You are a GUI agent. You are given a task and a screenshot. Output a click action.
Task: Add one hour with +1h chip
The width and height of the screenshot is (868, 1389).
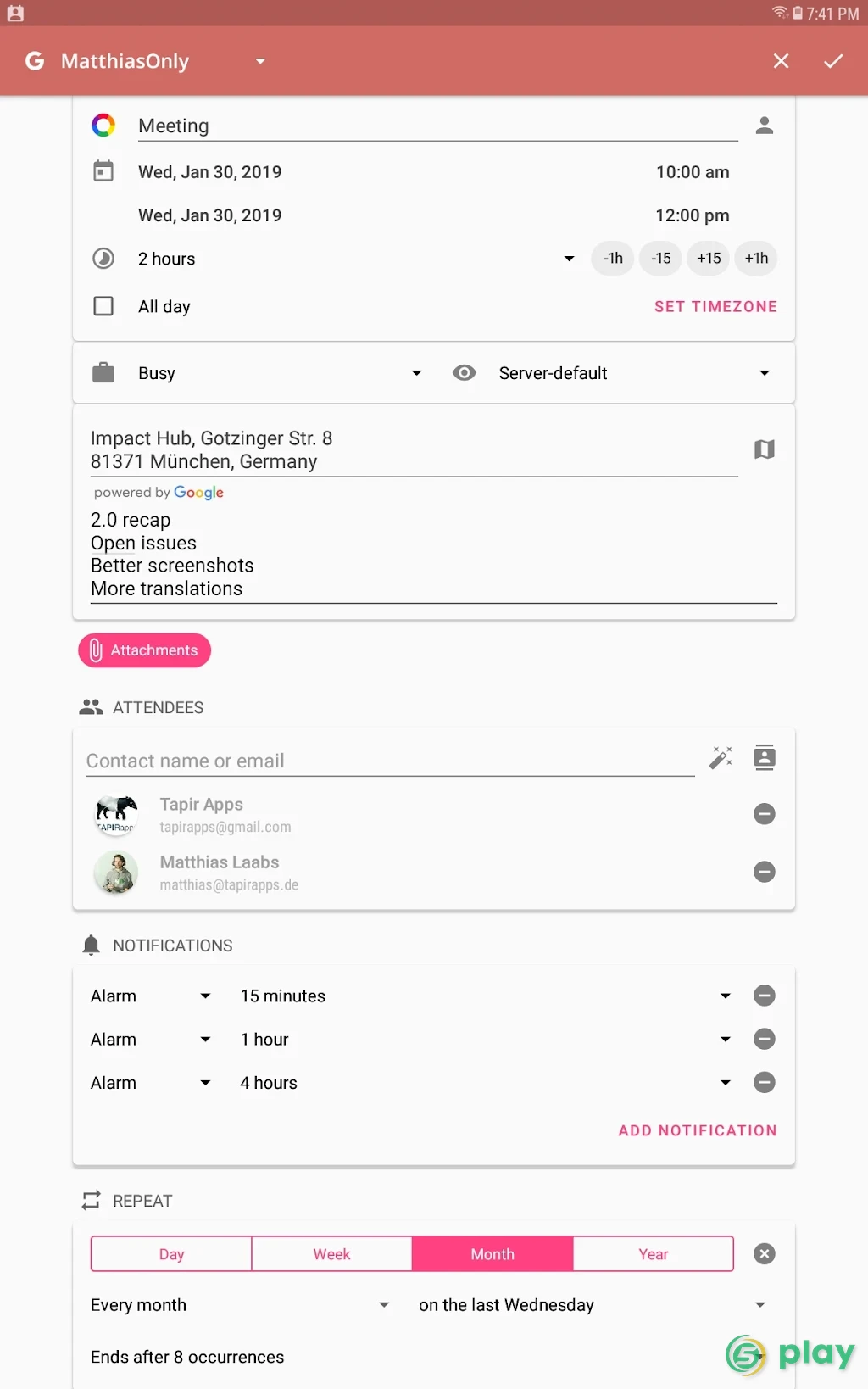click(x=756, y=259)
